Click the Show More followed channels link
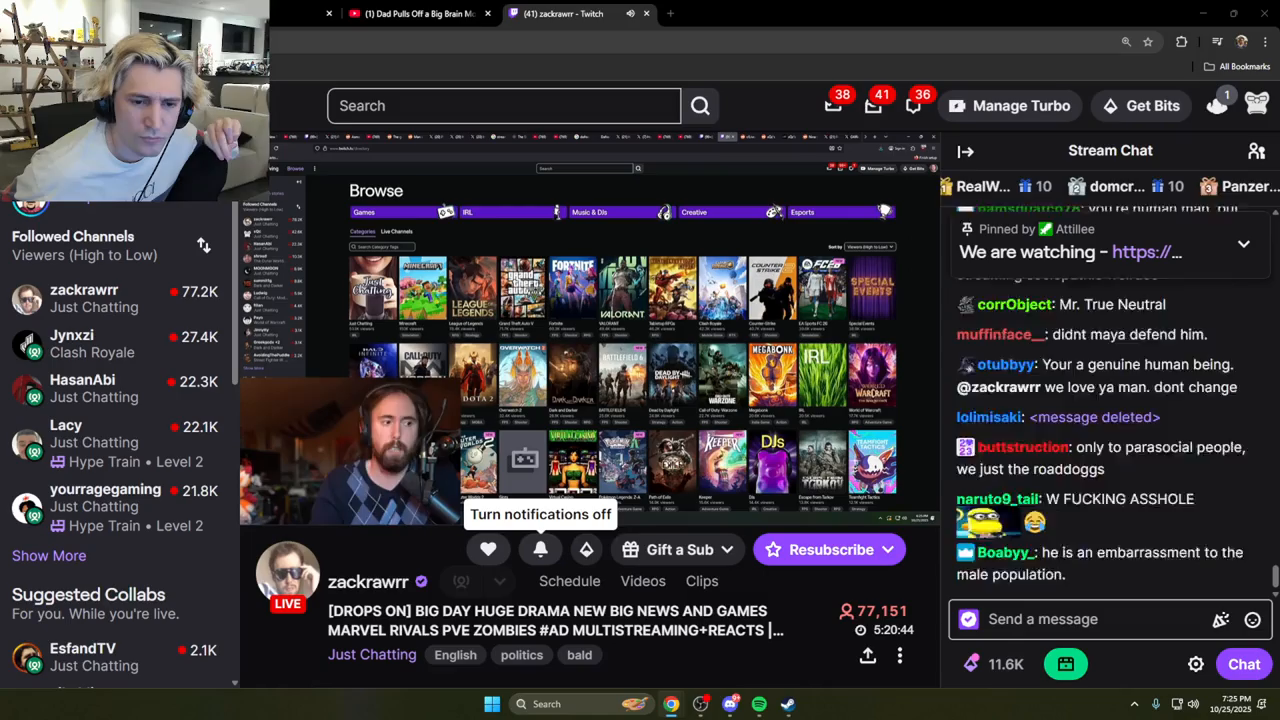Image resolution: width=1280 pixels, height=720 pixels. pos(49,556)
